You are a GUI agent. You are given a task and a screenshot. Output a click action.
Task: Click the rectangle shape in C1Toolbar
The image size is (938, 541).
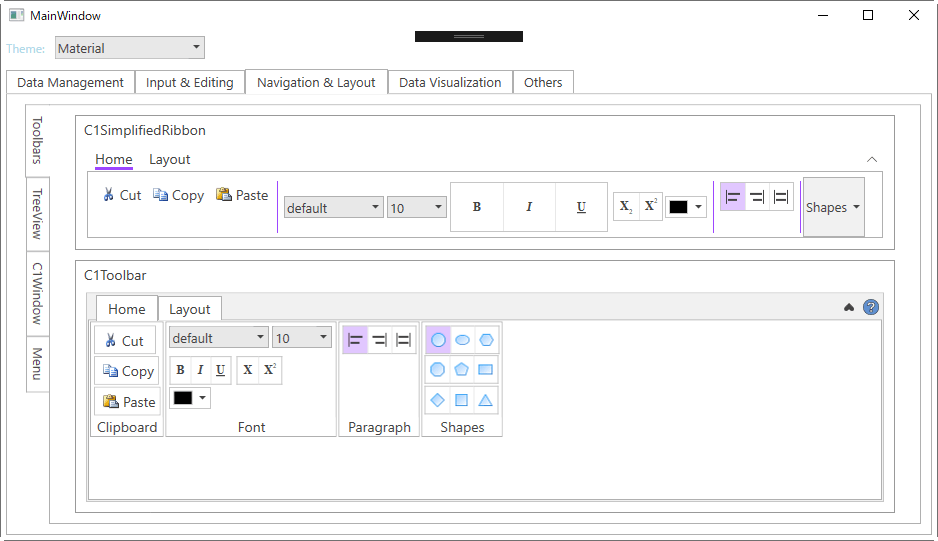tap(486, 370)
